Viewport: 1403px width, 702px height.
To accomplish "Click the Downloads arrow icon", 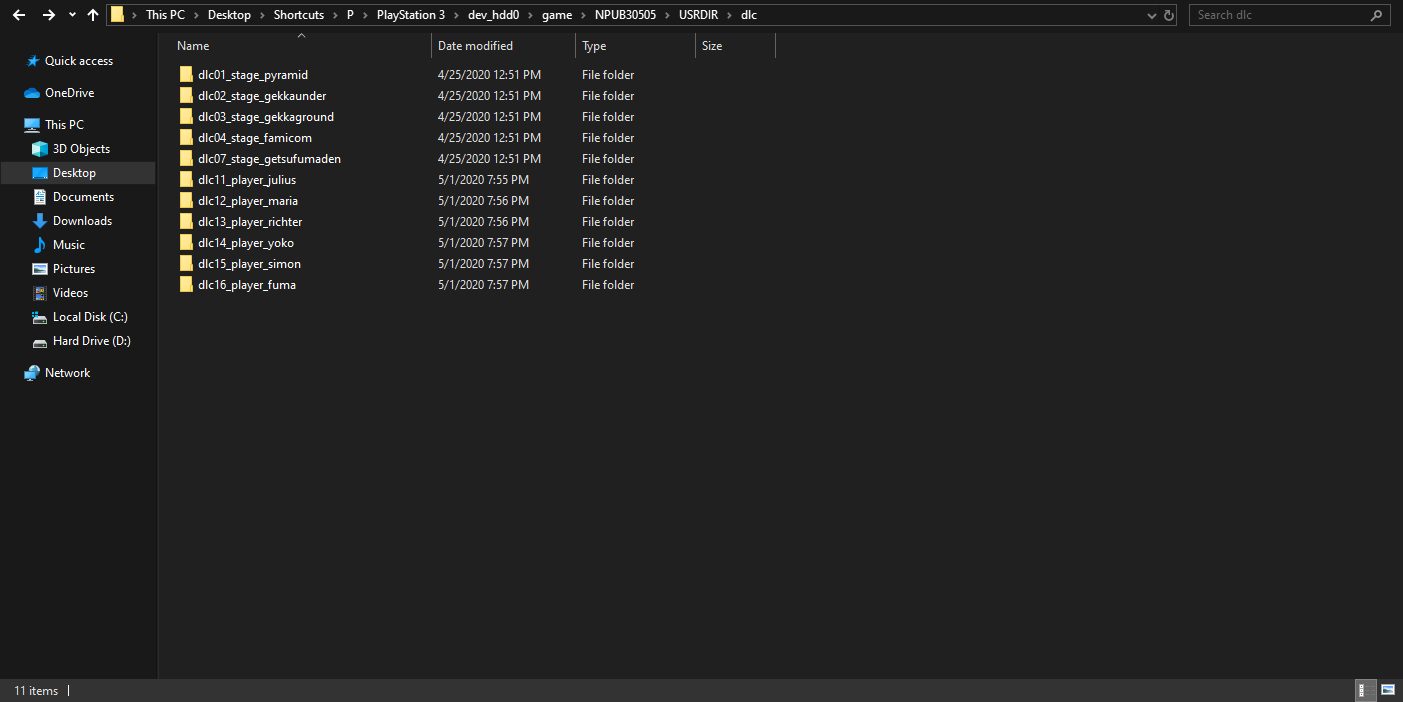I will tap(40, 221).
